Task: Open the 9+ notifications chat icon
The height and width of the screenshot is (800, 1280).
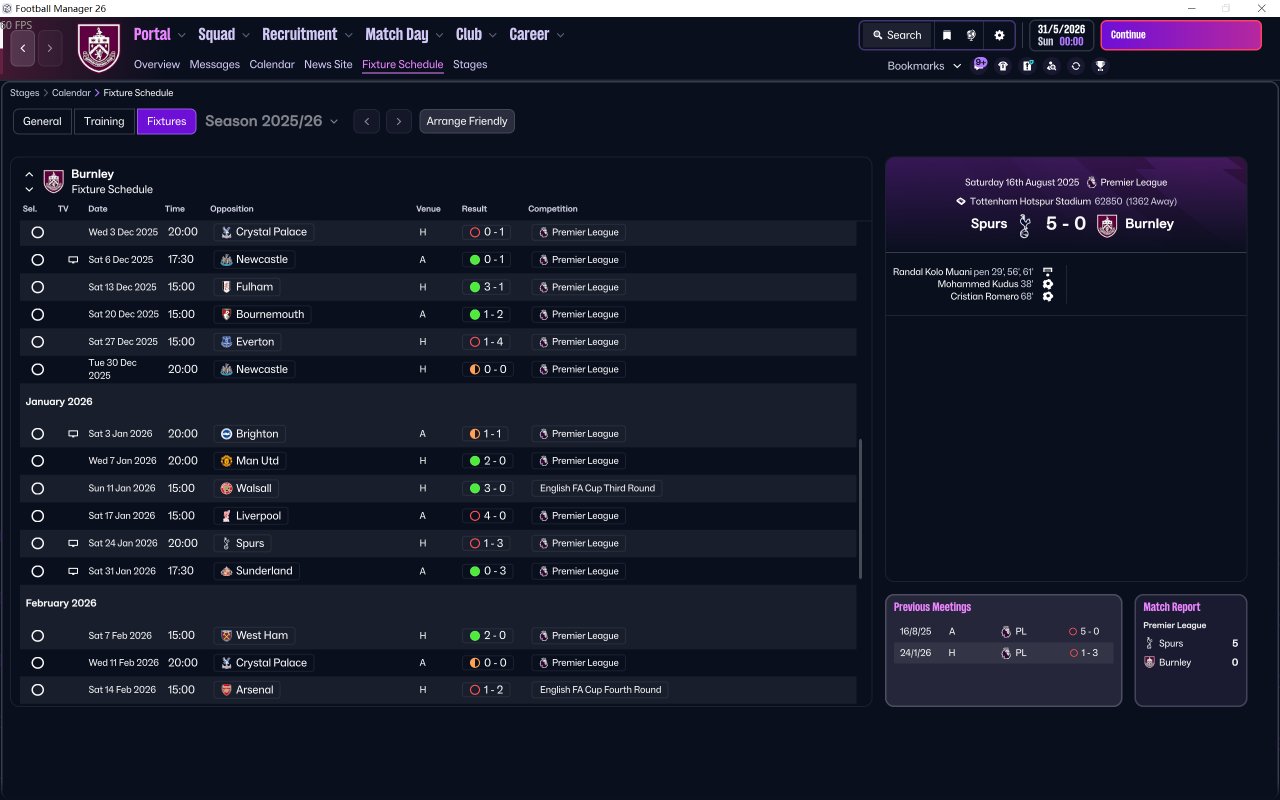Action: point(980,65)
